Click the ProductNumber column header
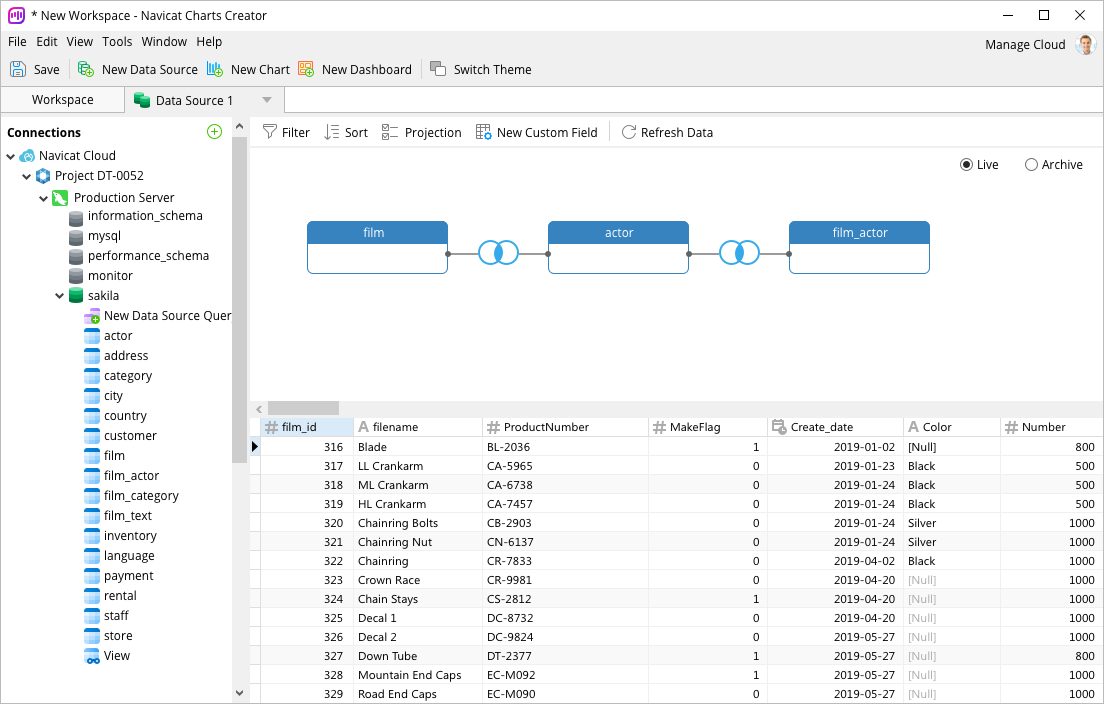 (x=565, y=427)
